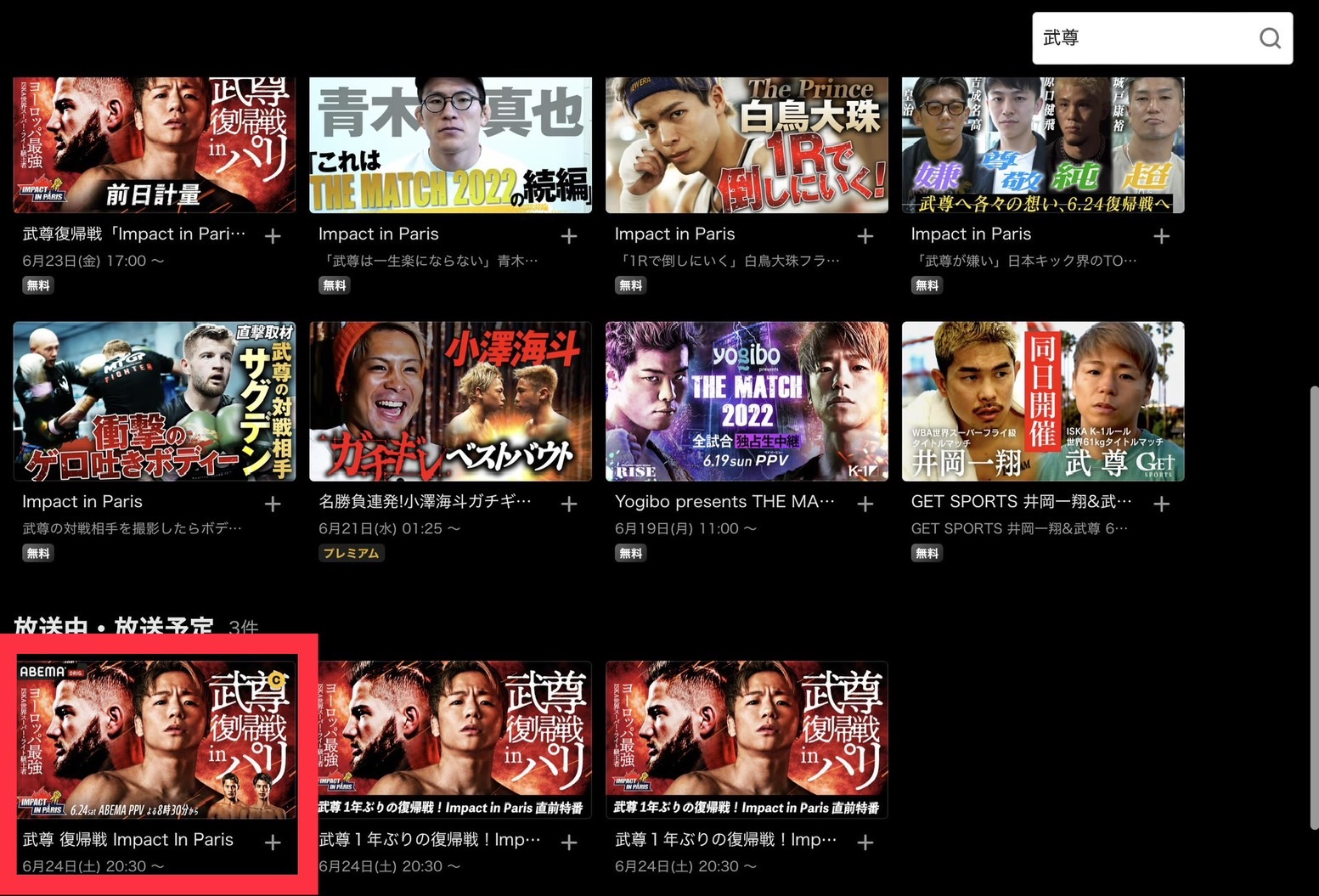Open the middle 武尊１年ぶりの復帰戦！Imp… title

tap(430, 840)
